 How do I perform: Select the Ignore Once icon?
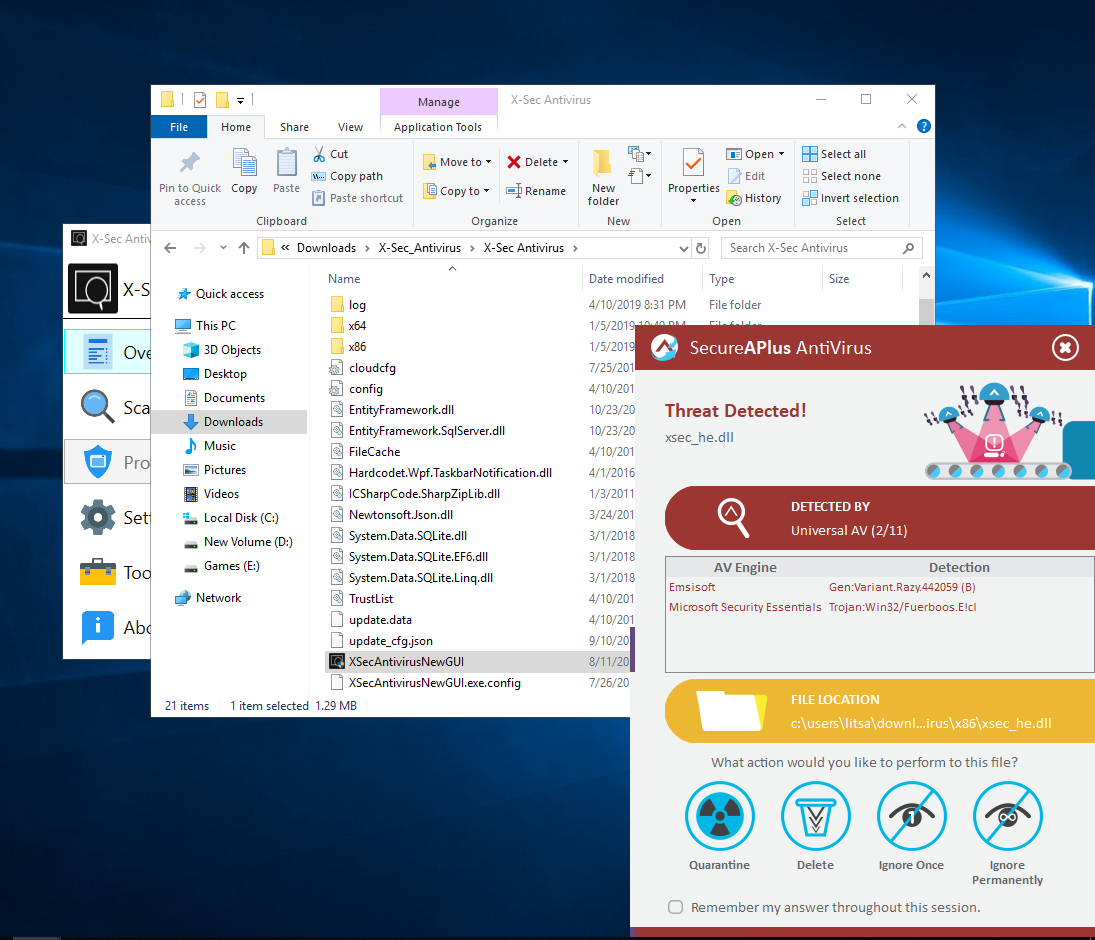[911, 816]
